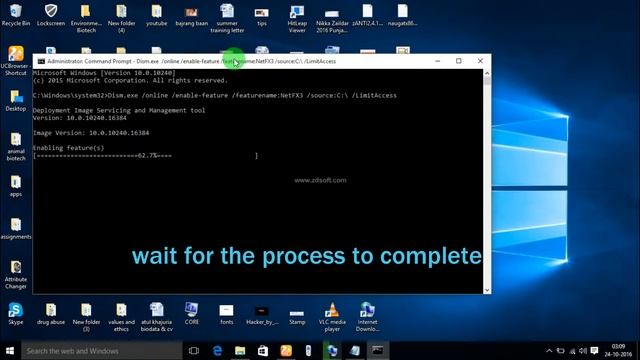Open Task View from the taskbar
The height and width of the screenshot is (360, 640).
(194, 351)
